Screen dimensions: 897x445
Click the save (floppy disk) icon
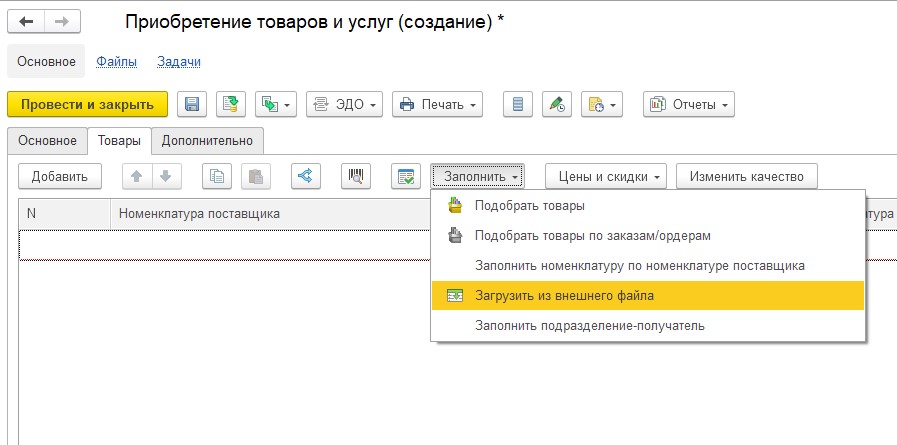pos(192,105)
